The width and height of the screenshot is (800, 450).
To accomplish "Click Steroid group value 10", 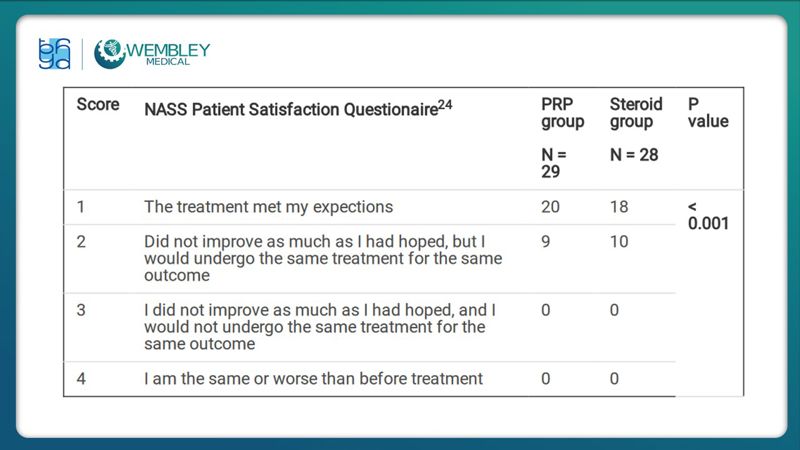I will click(619, 242).
